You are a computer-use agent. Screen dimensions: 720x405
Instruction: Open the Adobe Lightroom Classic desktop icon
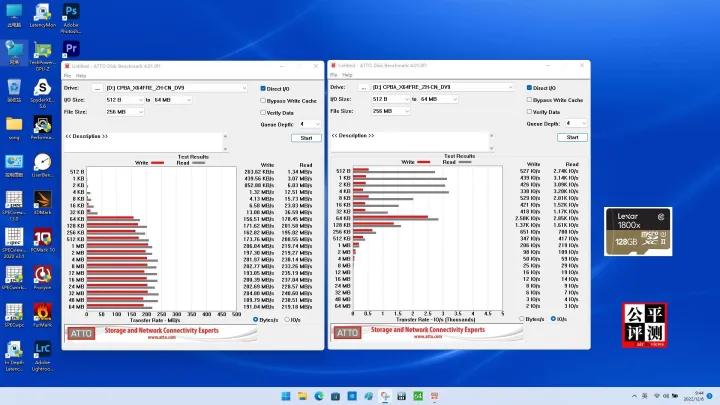42,356
